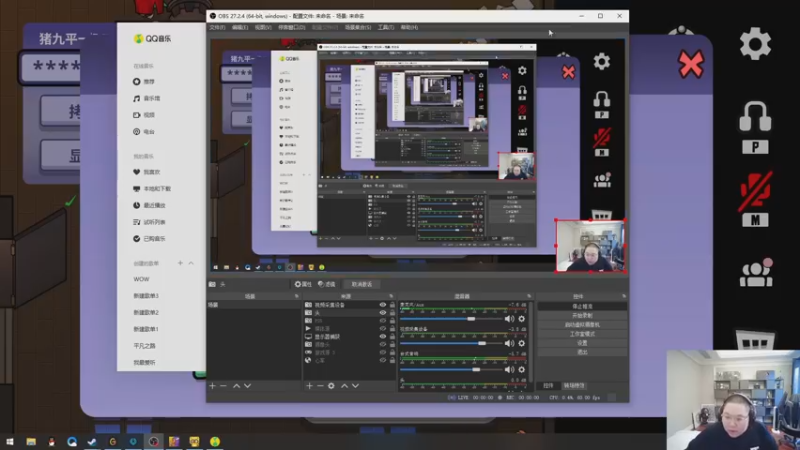
Task: Open 麦克风/Aux mixer settings gear
Action: [521, 319]
